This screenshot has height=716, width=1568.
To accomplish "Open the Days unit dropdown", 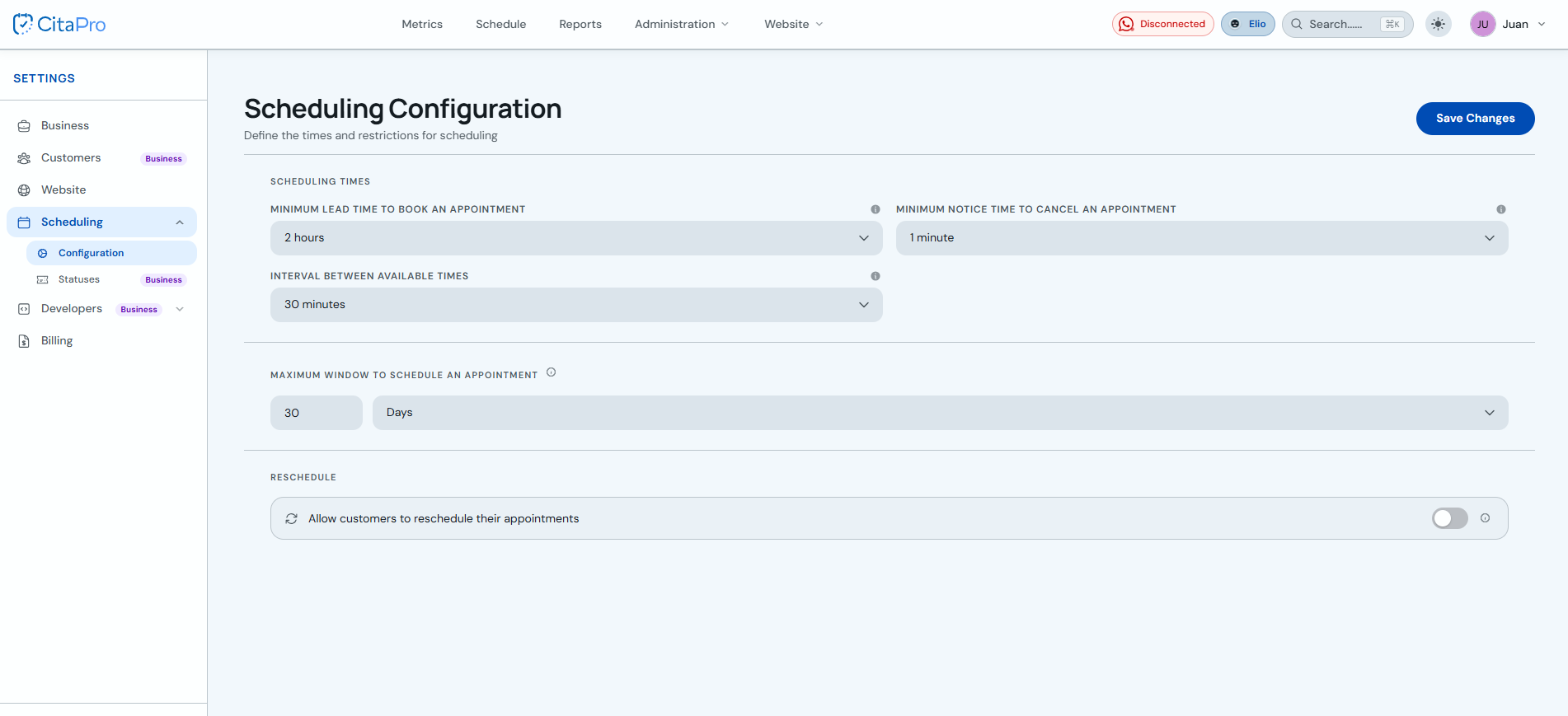I will pos(941,413).
